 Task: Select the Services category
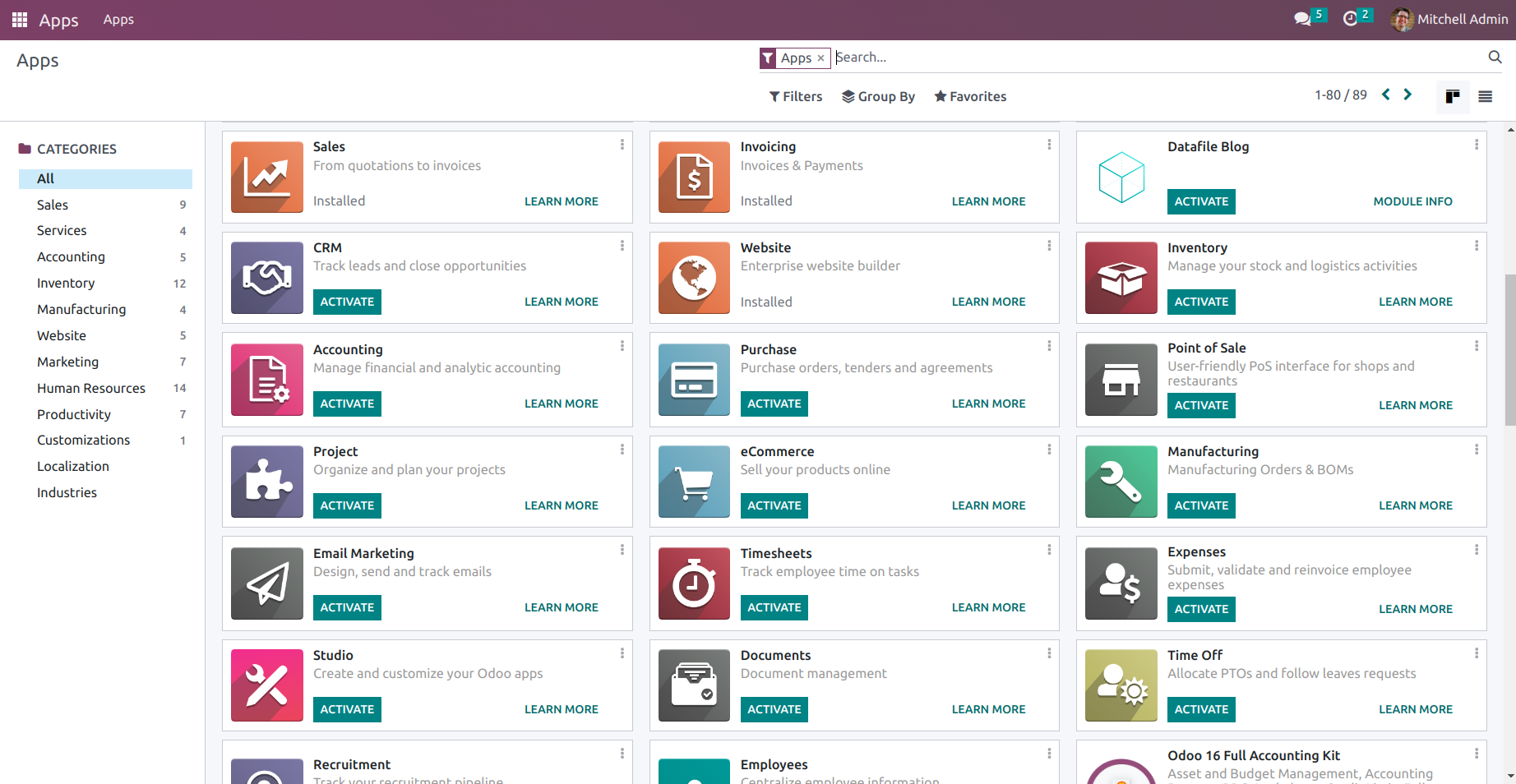click(x=105, y=231)
